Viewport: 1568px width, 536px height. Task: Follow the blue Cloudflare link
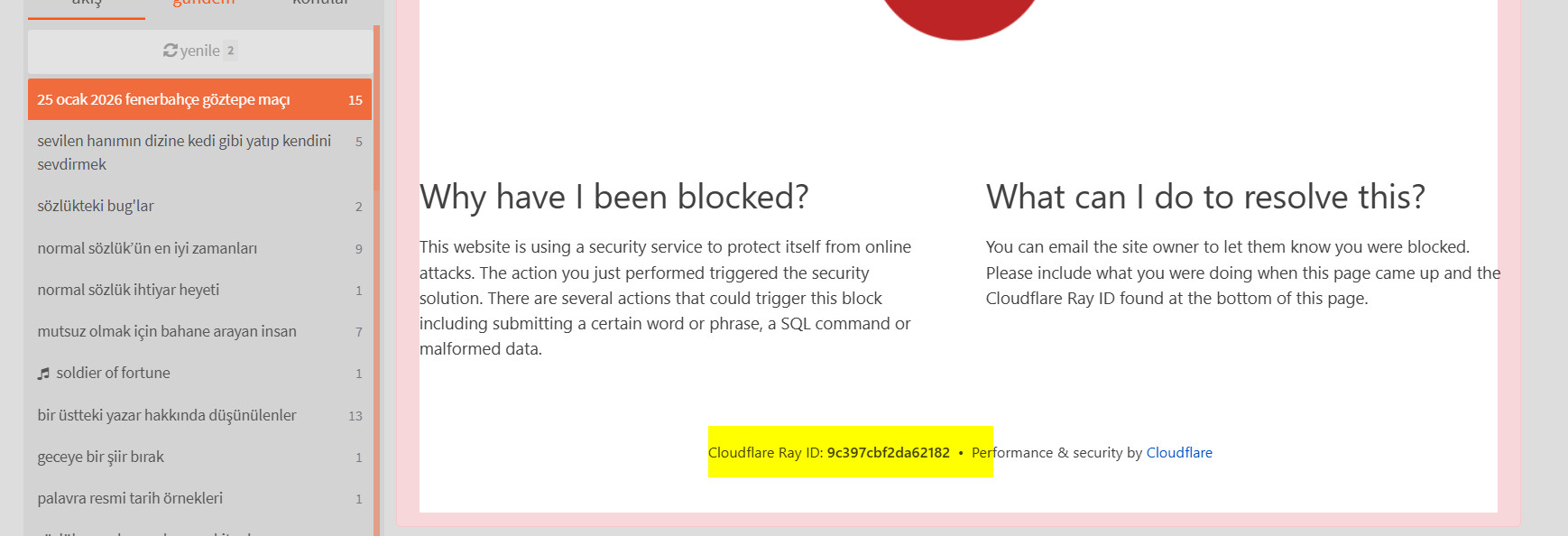point(1178,453)
